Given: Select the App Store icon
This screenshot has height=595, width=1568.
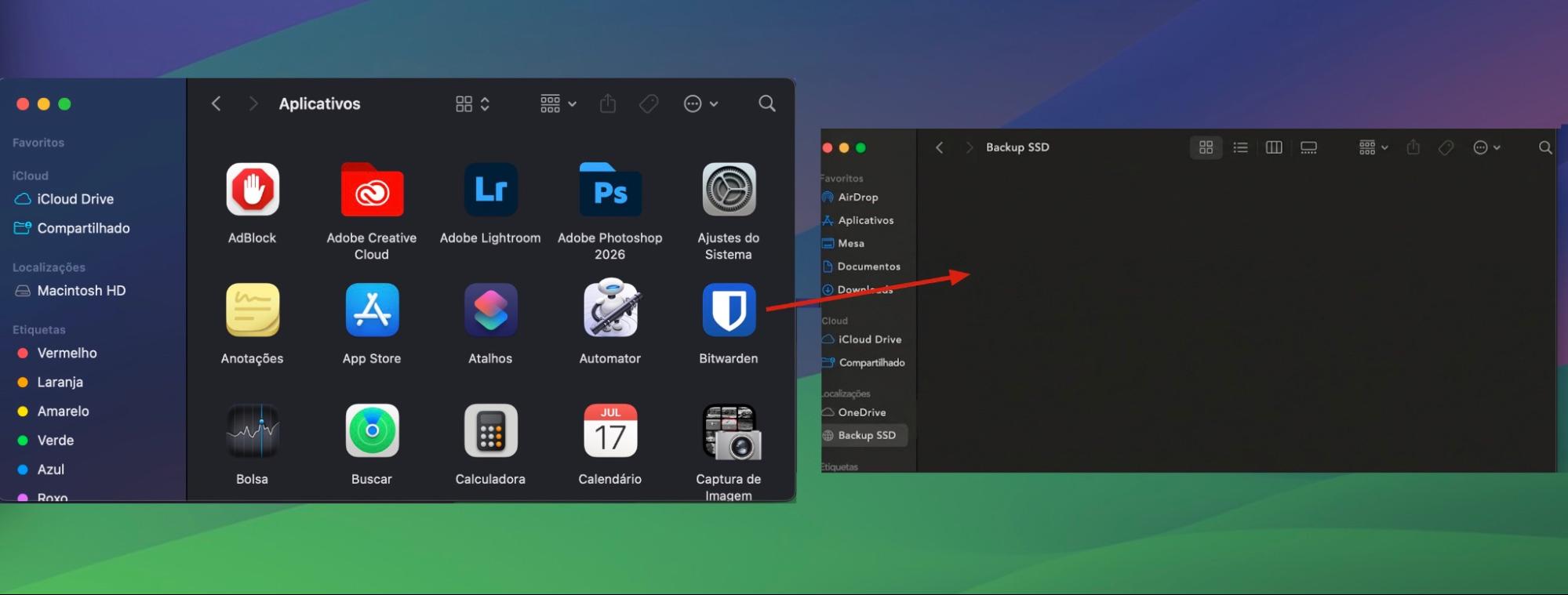Looking at the screenshot, I should coord(372,310).
